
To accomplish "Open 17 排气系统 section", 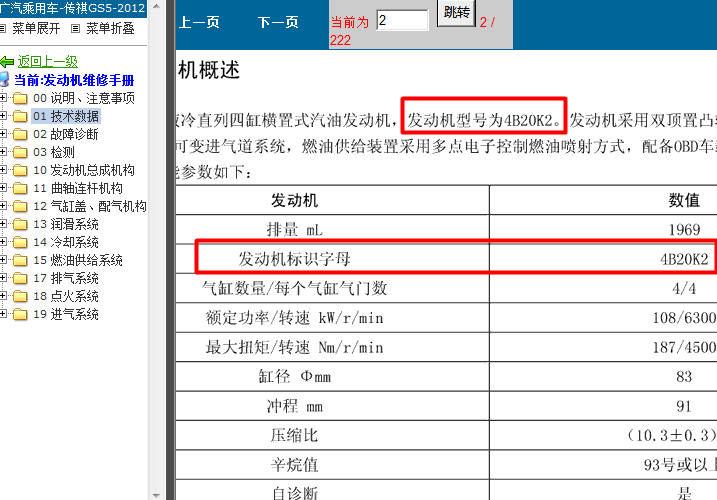I will 66,278.
